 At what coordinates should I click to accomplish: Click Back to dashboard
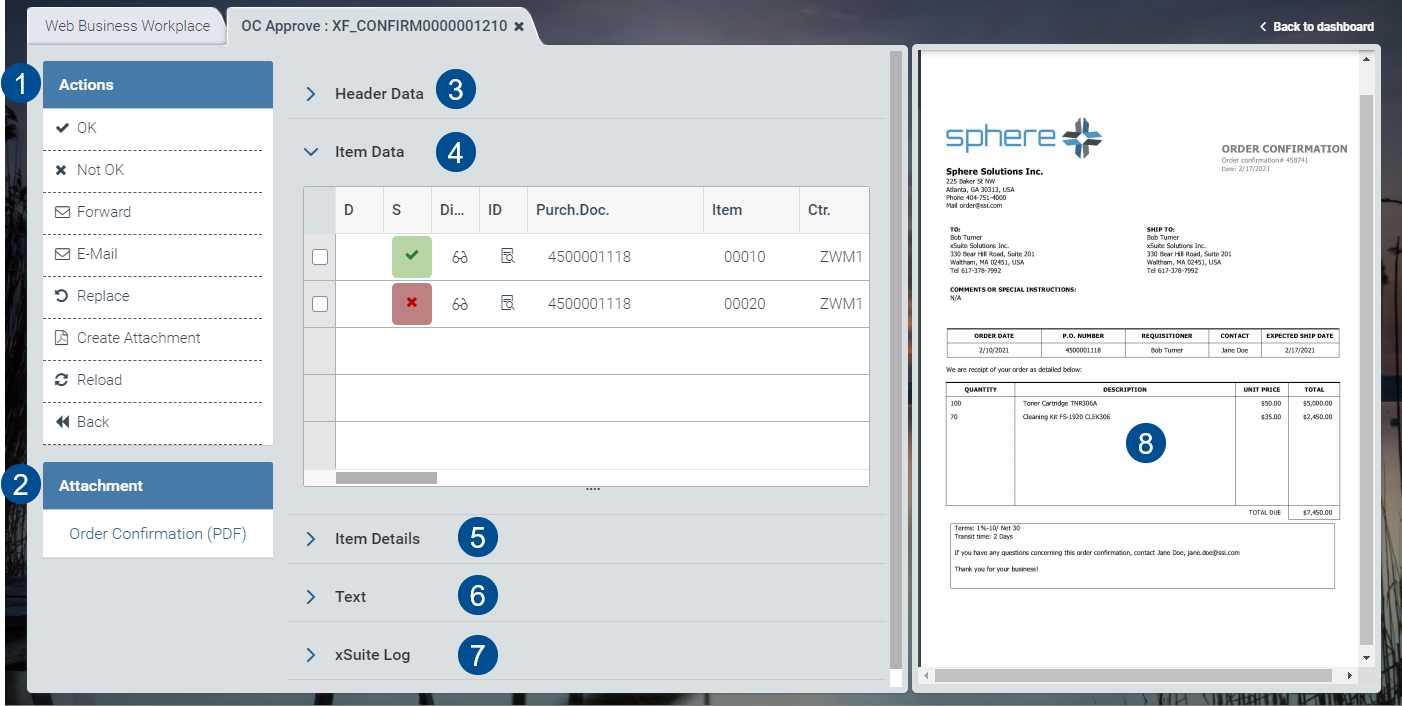coord(1316,26)
